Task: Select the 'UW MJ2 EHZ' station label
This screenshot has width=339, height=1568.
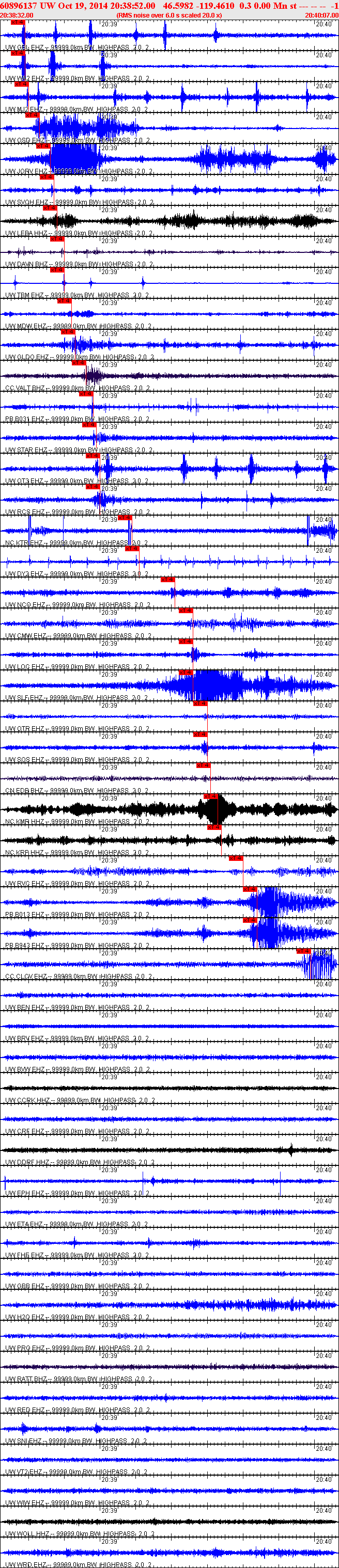Action: tap(24, 109)
